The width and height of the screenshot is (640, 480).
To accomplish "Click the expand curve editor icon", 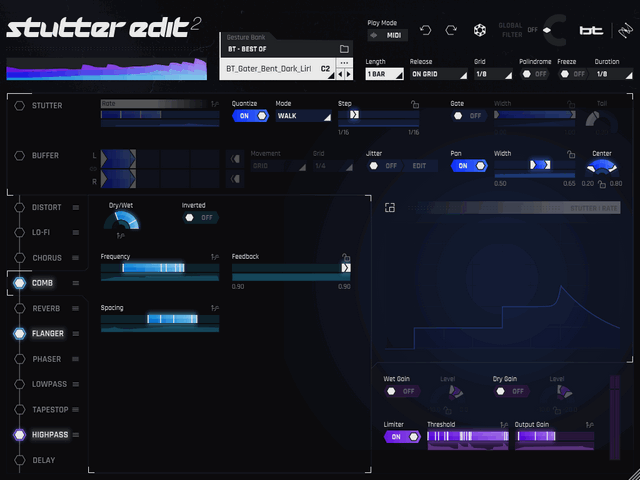I will point(390,208).
